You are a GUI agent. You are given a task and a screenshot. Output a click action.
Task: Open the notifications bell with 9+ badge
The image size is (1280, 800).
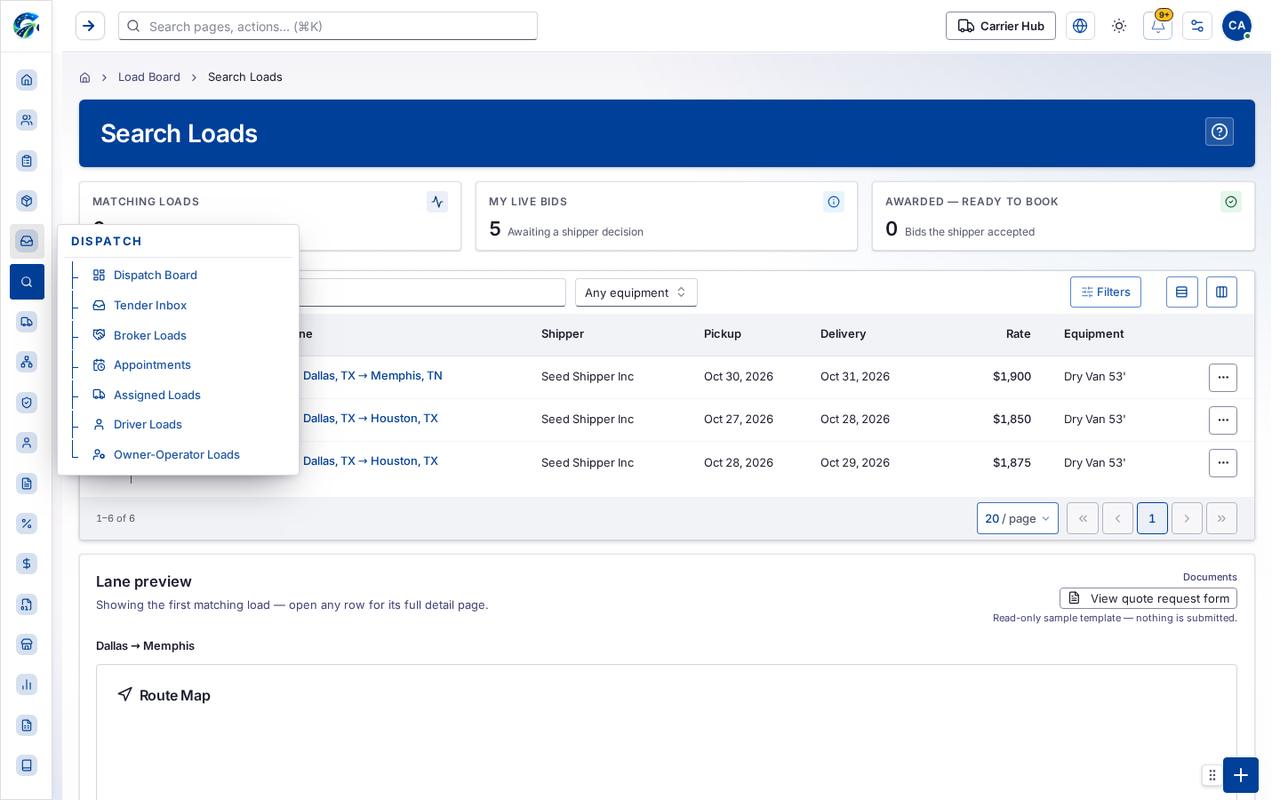[x=1158, y=26]
